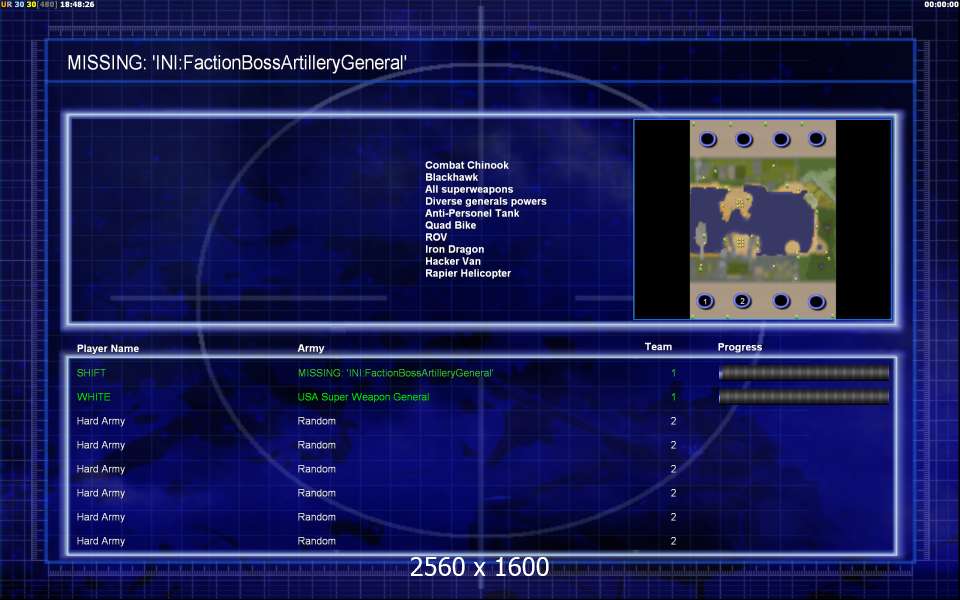This screenshot has height=600, width=960.
Task: Click 'USA Super Weapon General' army
Action: coord(363,397)
